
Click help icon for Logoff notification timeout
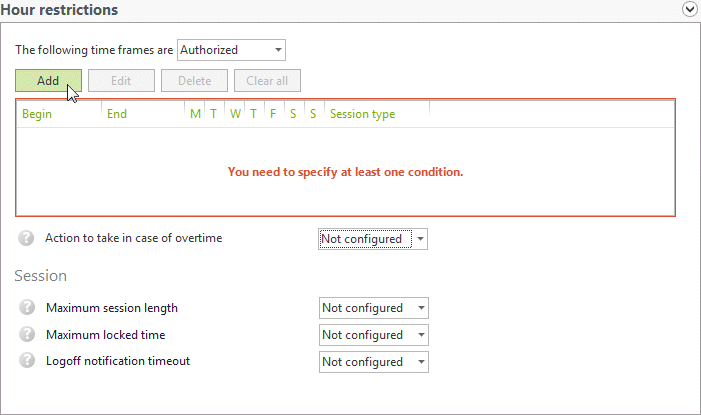26,361
